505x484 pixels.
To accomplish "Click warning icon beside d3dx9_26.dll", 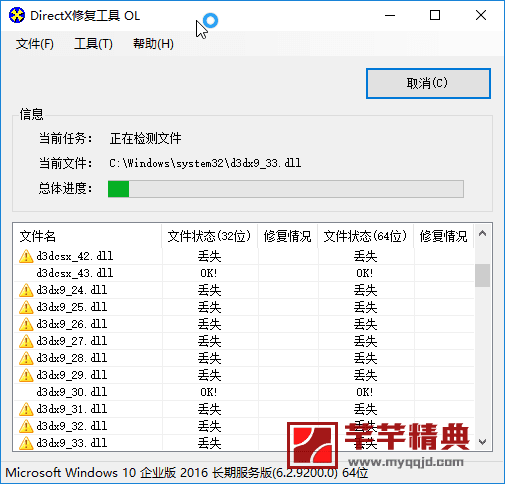I will (x=26, y=324).
